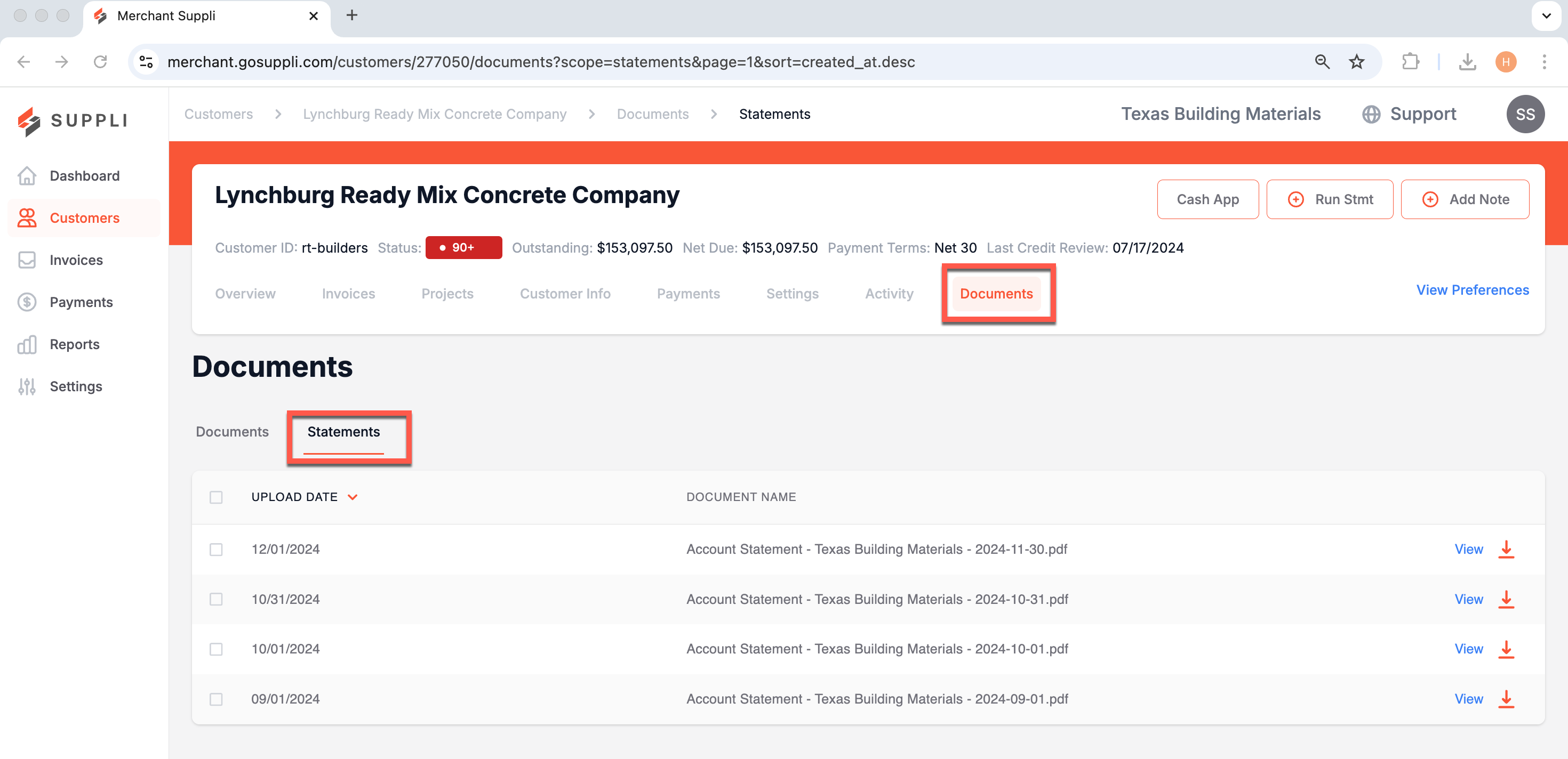Switch to Documents sub-tab
Viewport: 1568px width, 759px height.
click(x=232, y=432)
